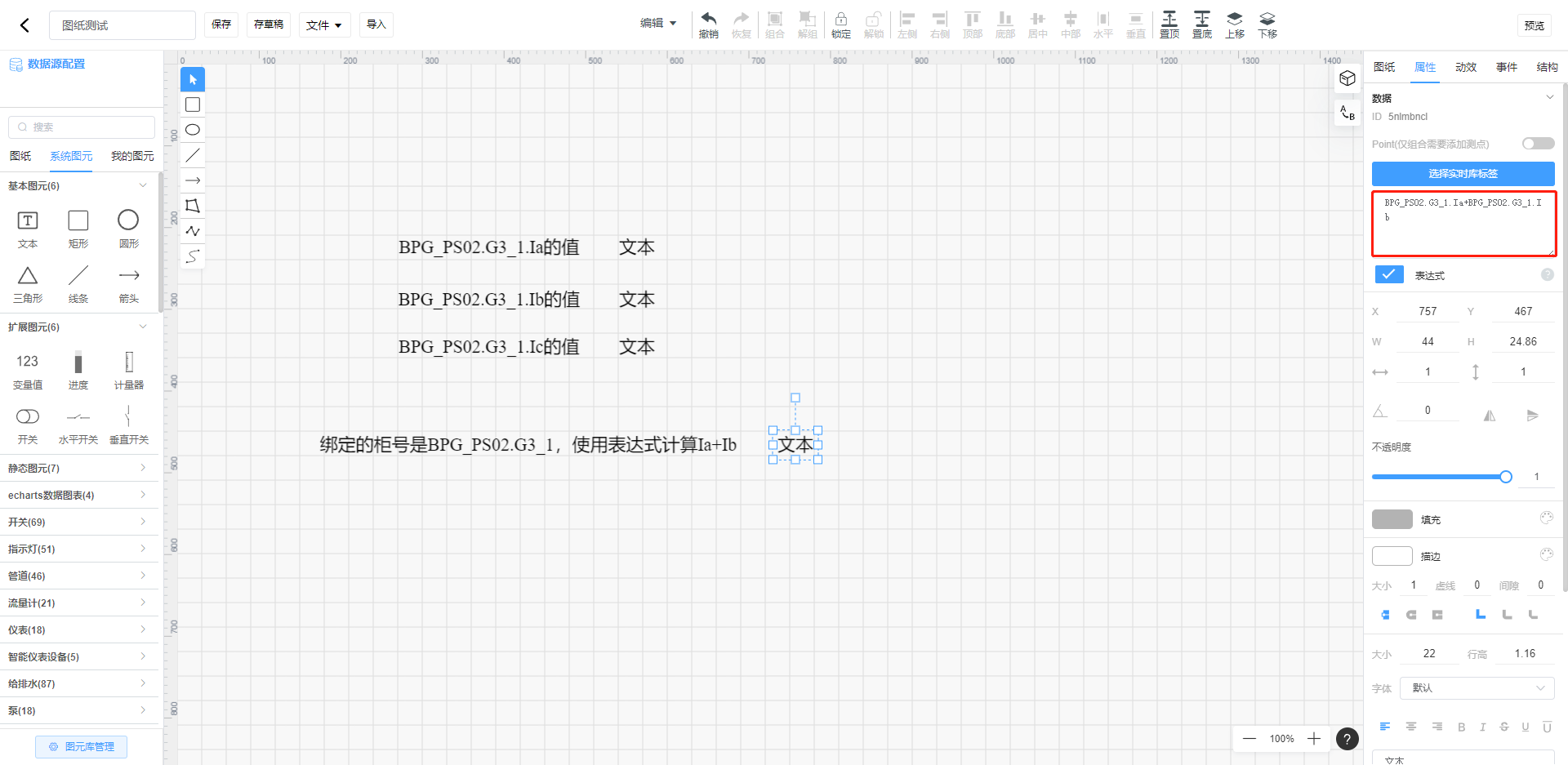Select the arrow line drawing tool

tap(193, 180)
